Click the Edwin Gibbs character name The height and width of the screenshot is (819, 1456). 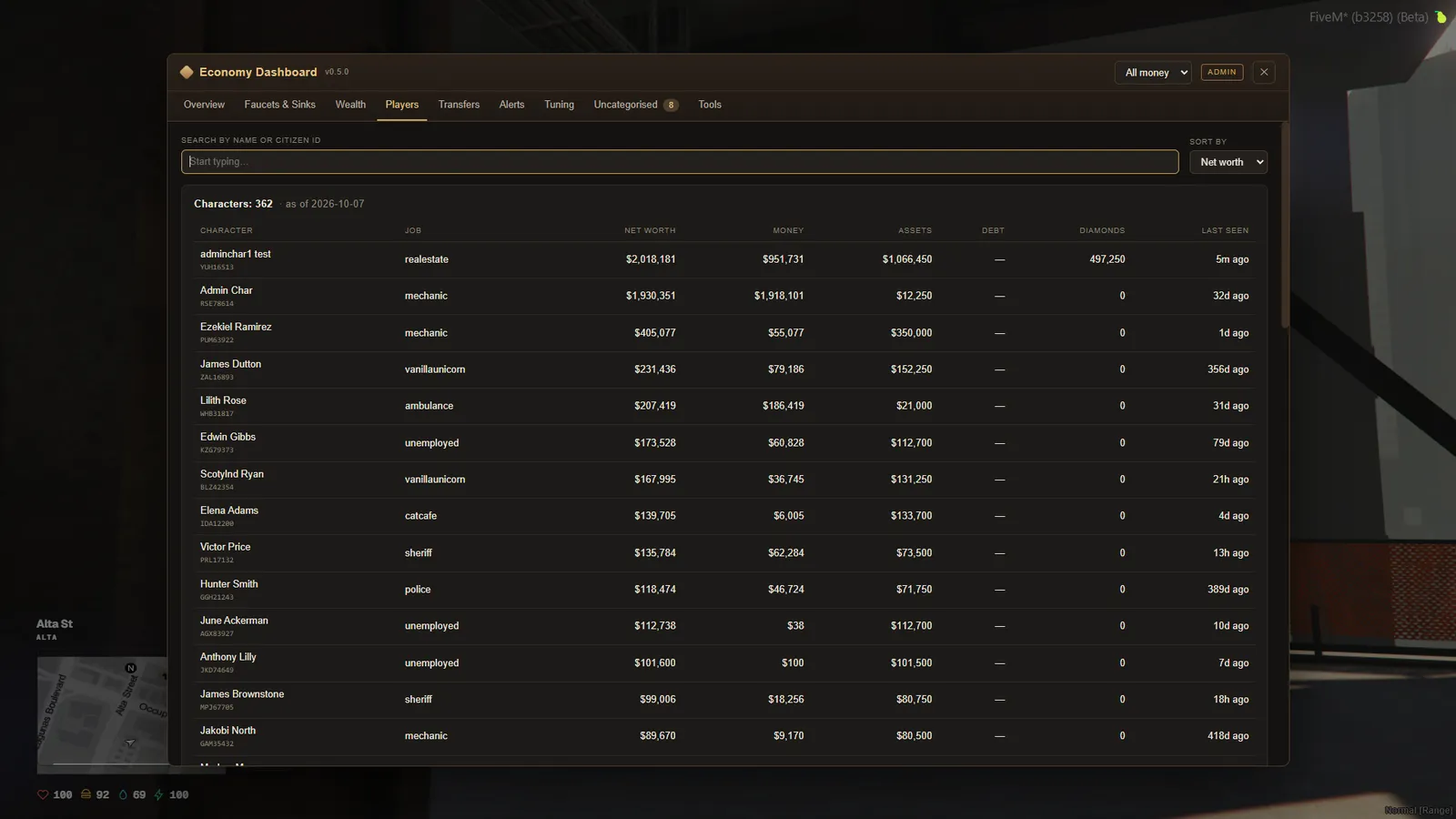(227, 437)
